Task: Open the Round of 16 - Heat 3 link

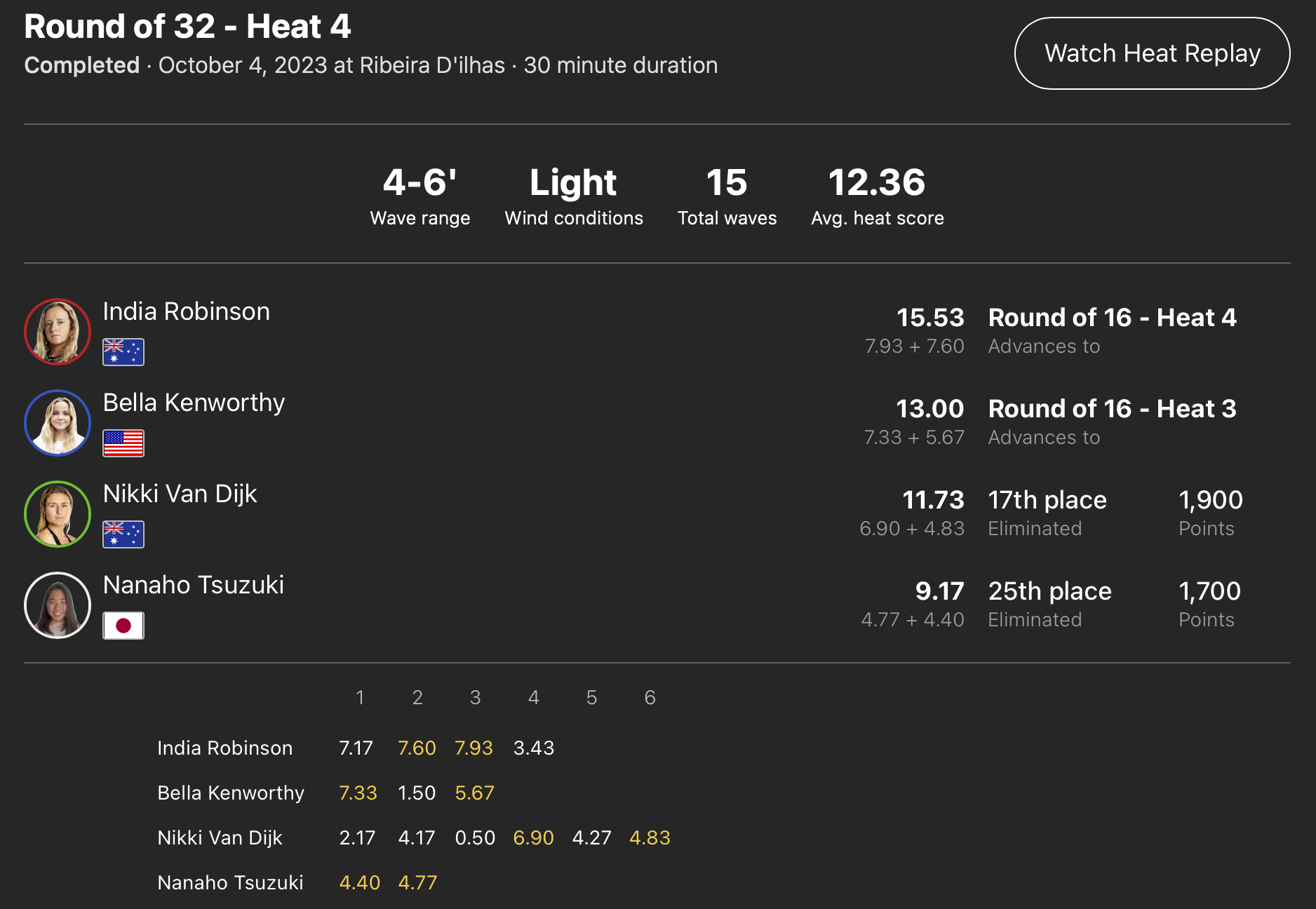Action: 1112,409
